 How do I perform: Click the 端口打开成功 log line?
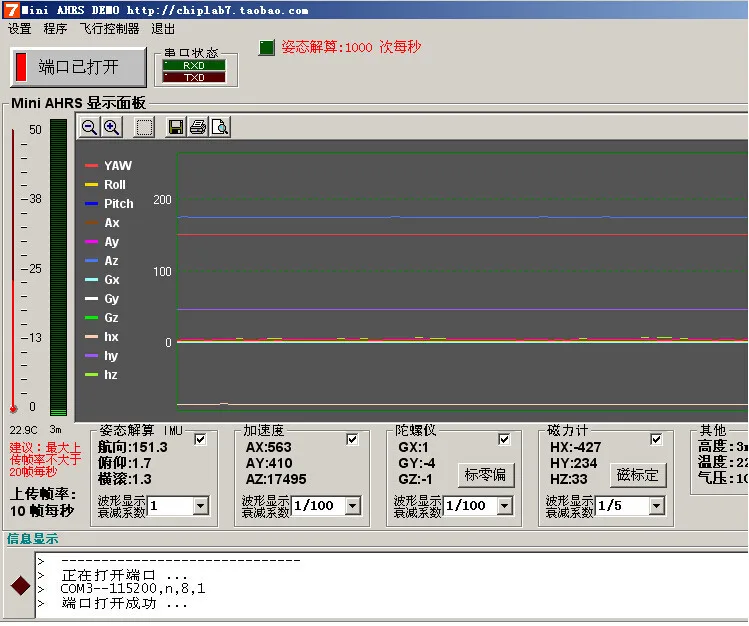coord(124,604)
